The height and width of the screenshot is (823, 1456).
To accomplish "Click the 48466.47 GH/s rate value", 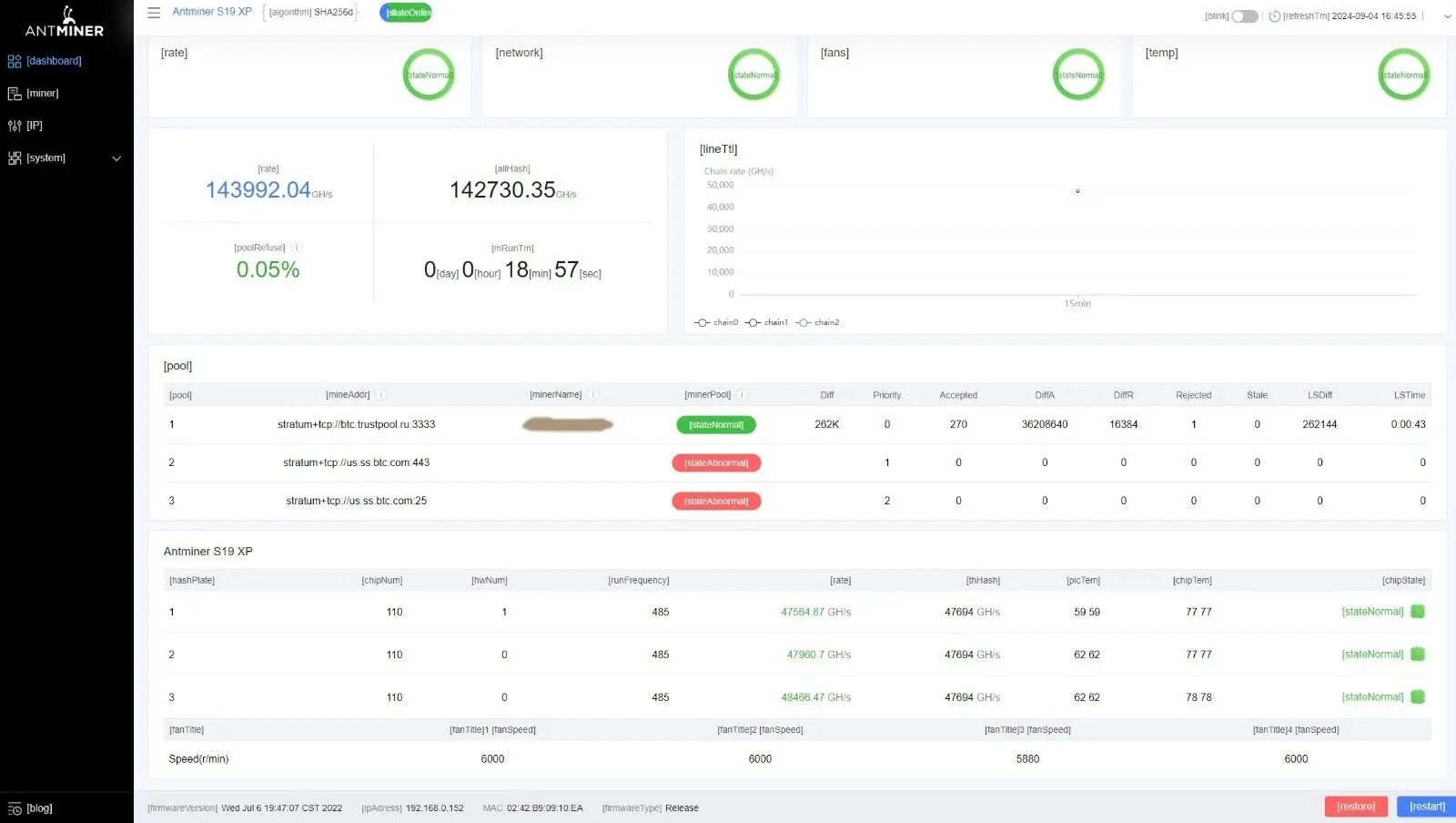I will (815, 698).
